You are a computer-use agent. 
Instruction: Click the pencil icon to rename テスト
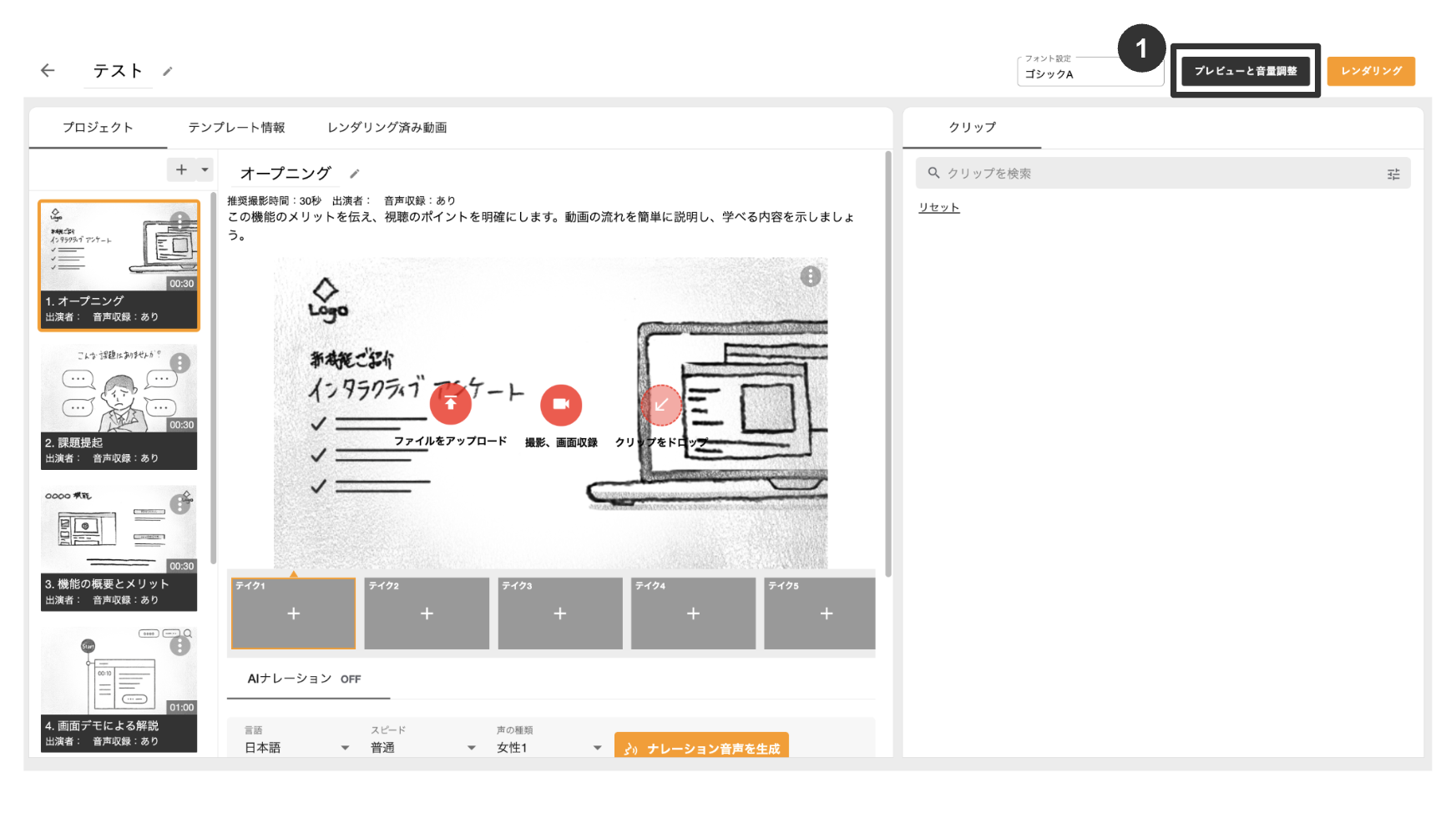coord(169,72)
